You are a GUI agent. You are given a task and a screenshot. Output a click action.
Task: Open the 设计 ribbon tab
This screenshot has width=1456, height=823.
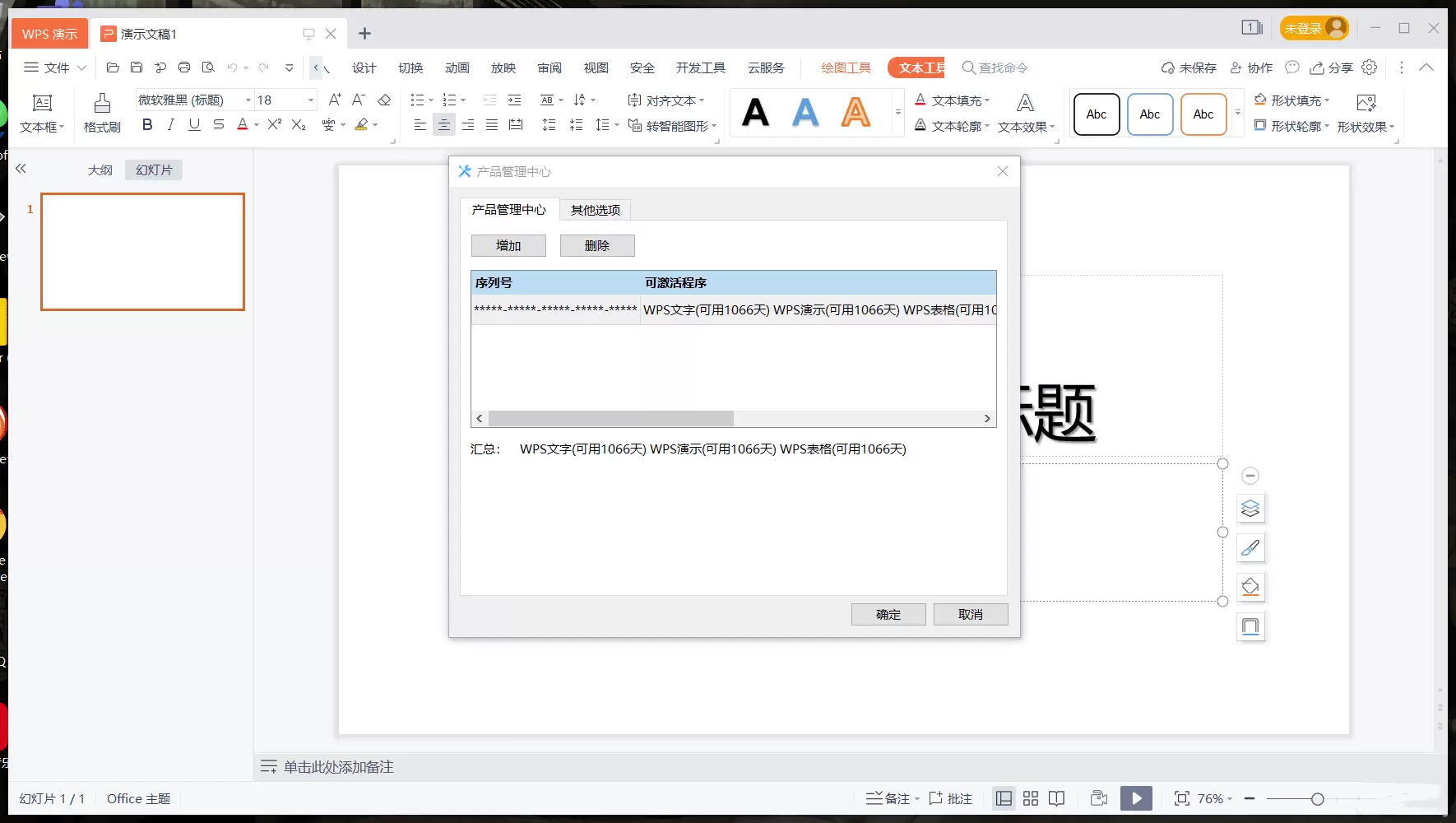tap(364, 67)
